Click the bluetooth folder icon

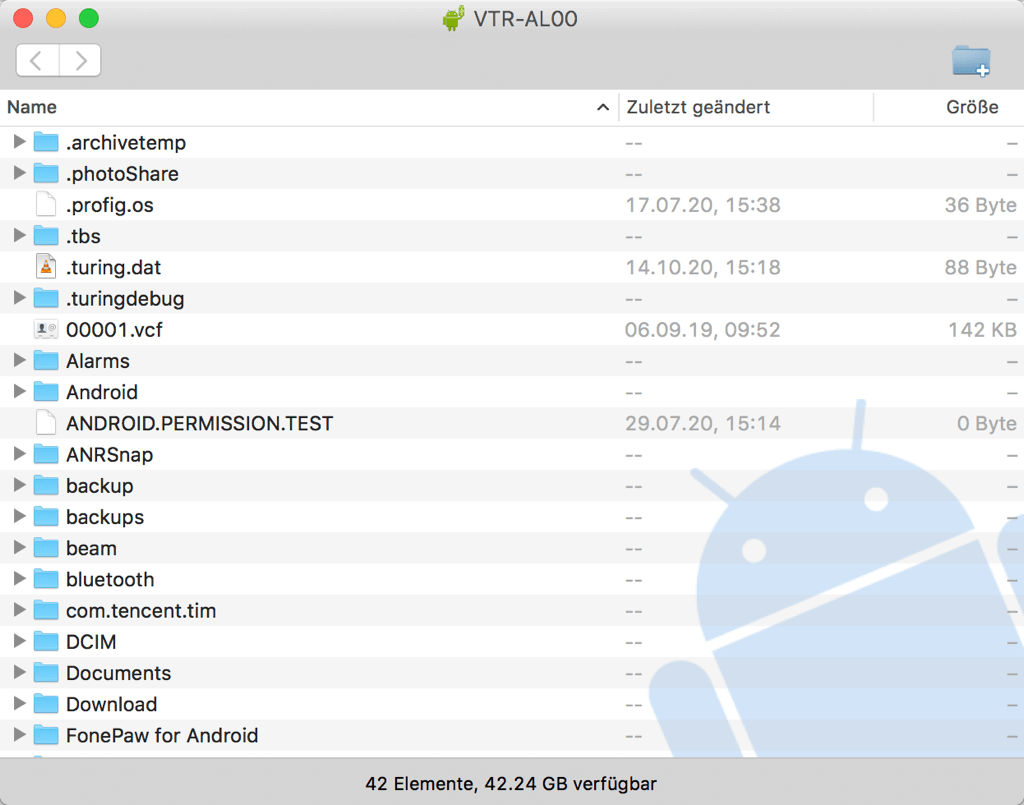pos(46,579)
